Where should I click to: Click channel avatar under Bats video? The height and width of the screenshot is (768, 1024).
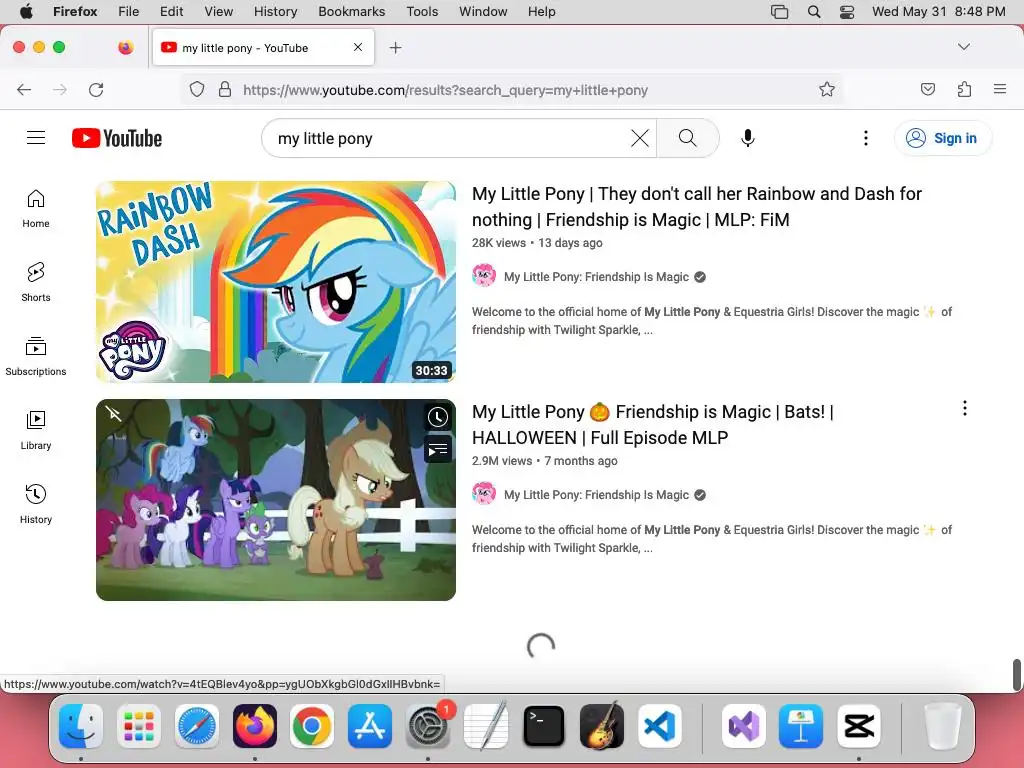[484, 494]
